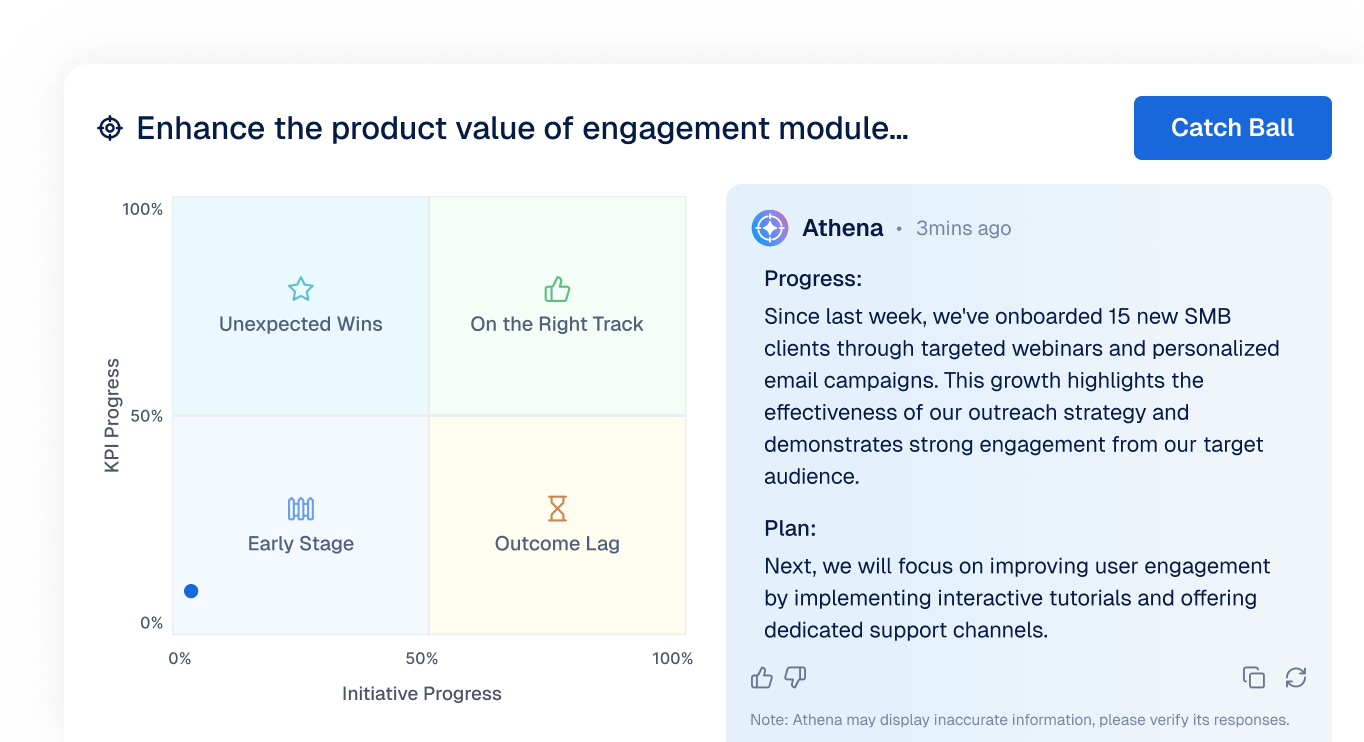Regenerate response with the refresh icon

[x=1296, y=677]
